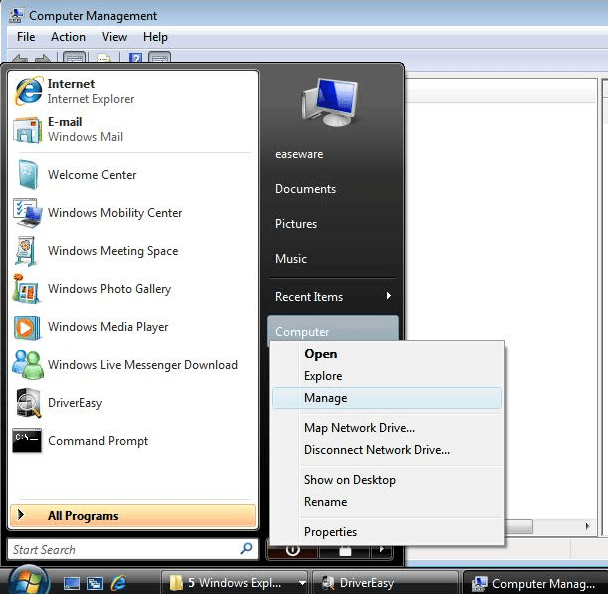Select Manage from the context menu

387,398
